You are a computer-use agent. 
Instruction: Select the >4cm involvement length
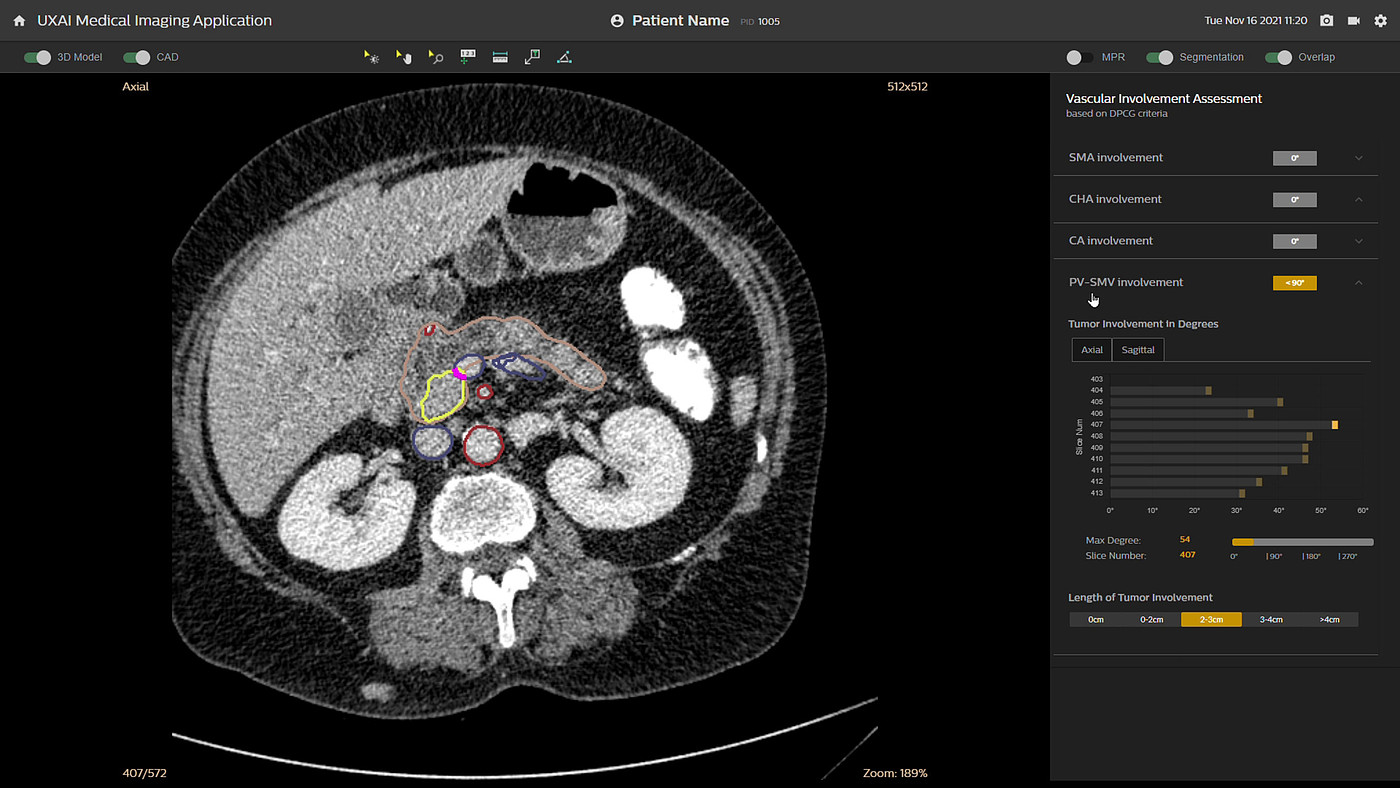point(1329,620)
